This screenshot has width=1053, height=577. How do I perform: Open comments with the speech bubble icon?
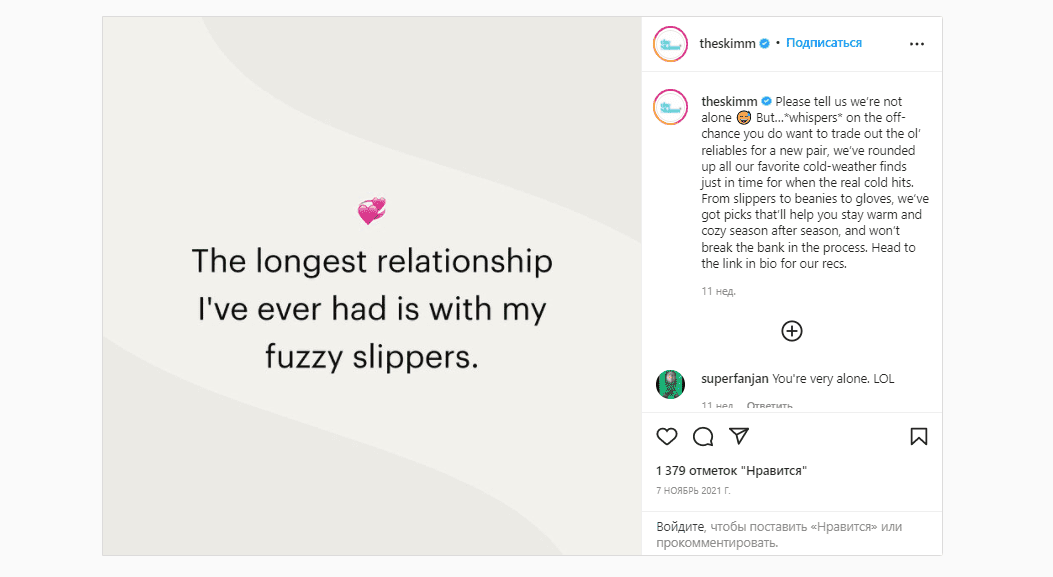[703, 436]
